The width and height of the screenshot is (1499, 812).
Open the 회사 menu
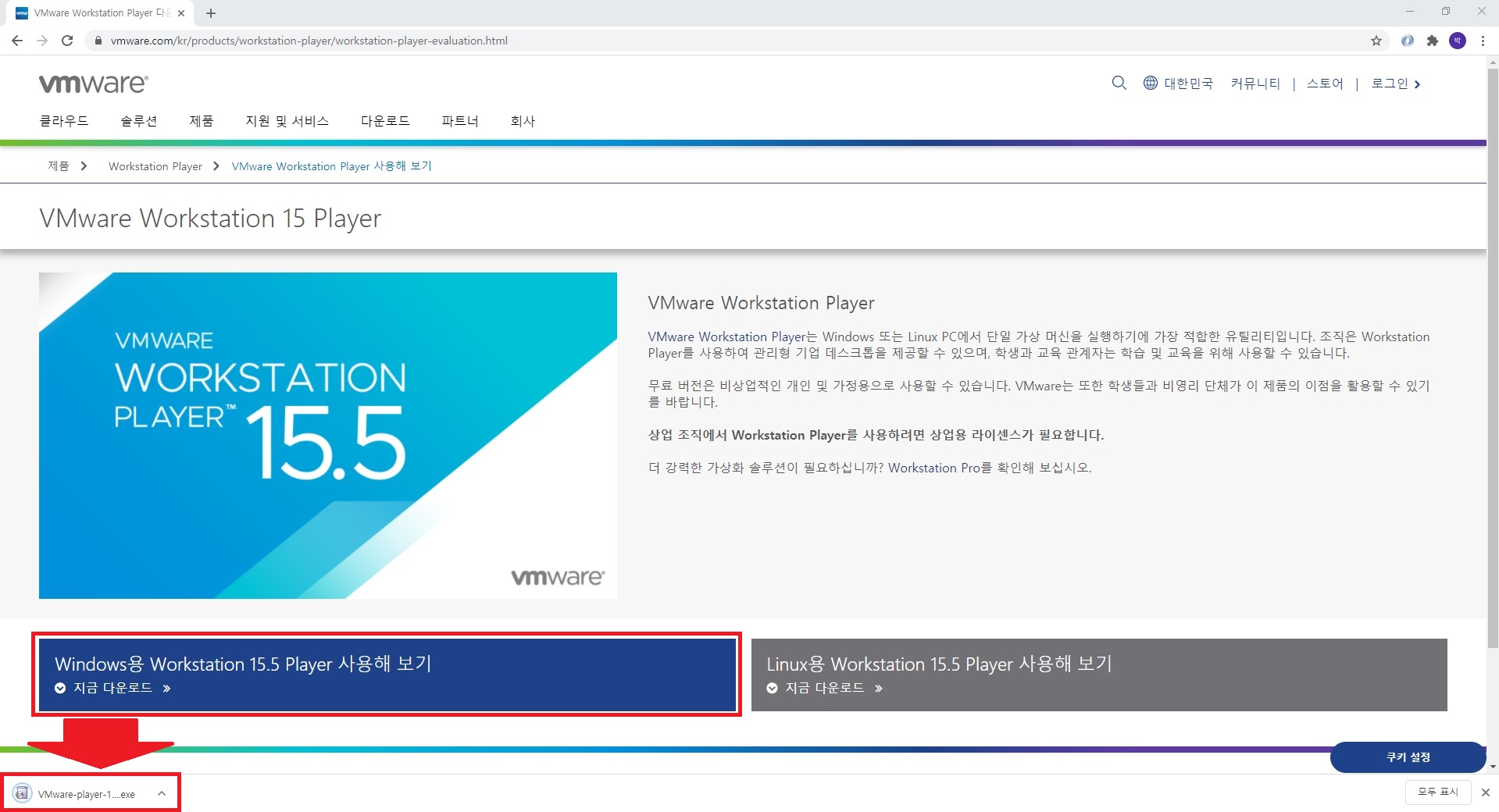[x=523, y=121]
